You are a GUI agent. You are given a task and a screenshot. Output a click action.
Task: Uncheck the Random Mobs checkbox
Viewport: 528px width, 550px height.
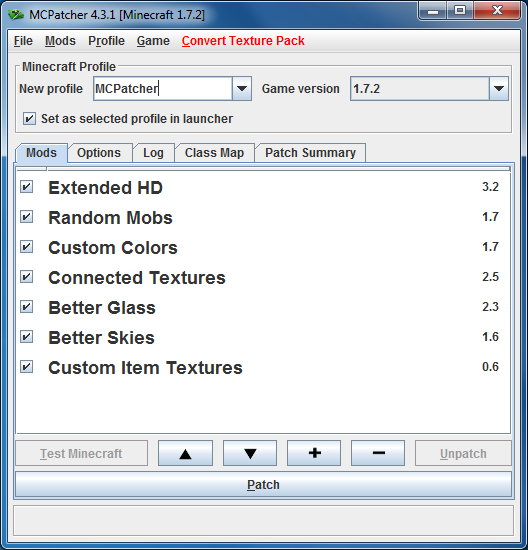(x=27, y=217)
